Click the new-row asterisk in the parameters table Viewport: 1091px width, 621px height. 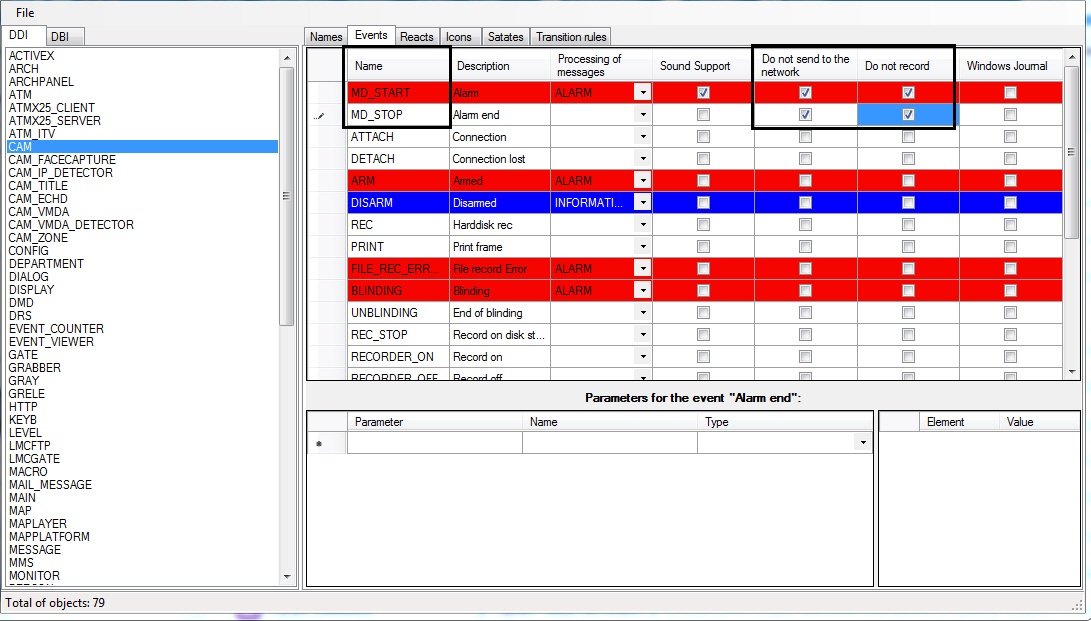click(x=318, y=444)
